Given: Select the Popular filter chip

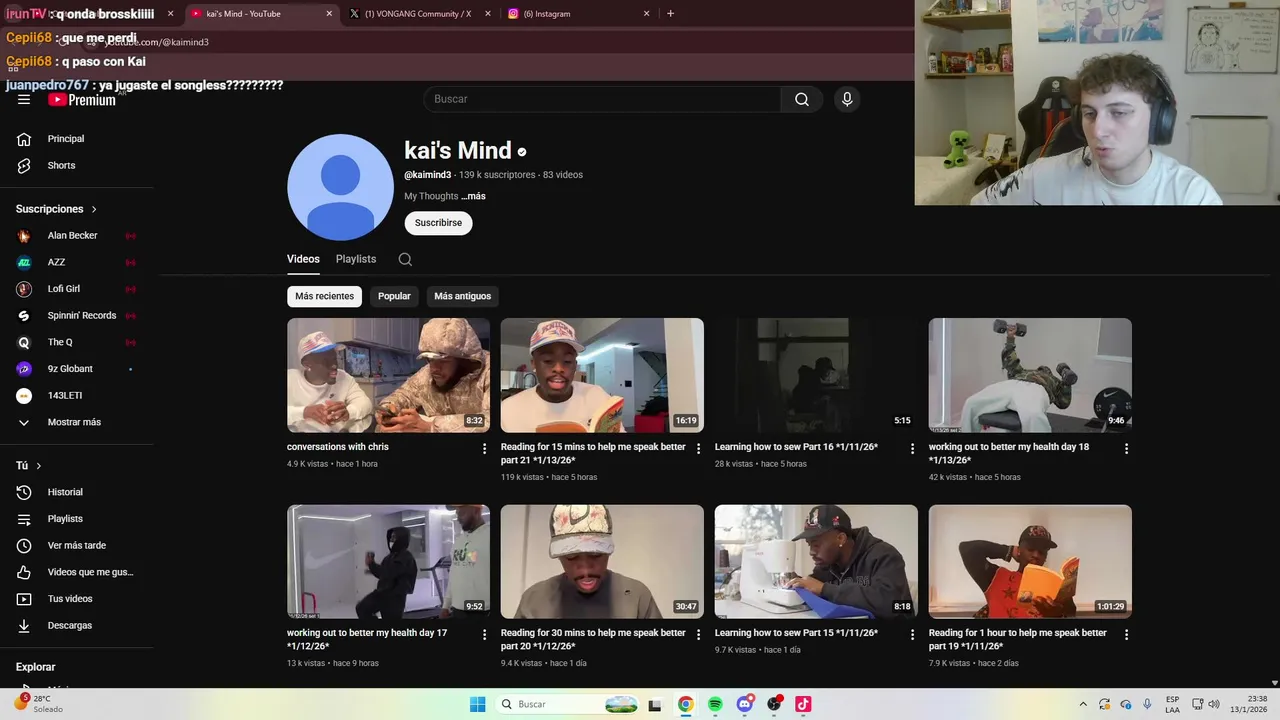Looking at the screenshot, I should click(x=394, y=296).
